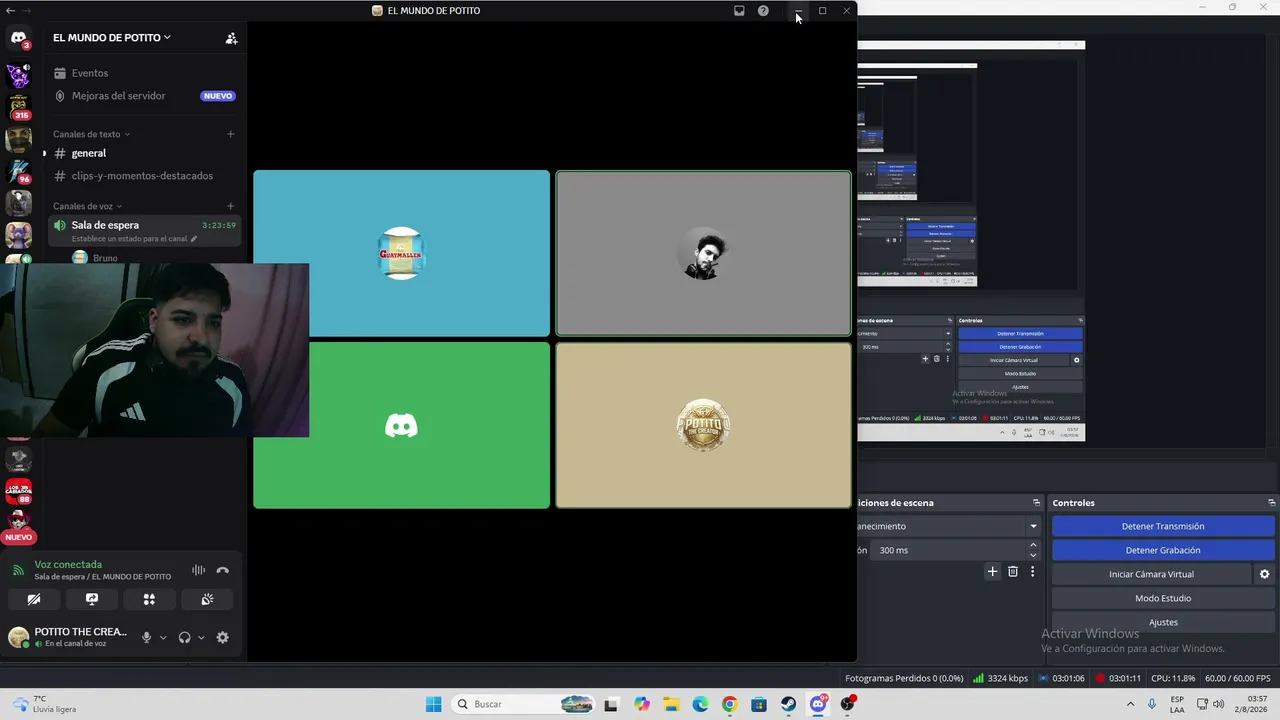The image size is (1280, 720).
Task: Share your screen in Discord
Action: pyautogui.click(x=92, y=599)
